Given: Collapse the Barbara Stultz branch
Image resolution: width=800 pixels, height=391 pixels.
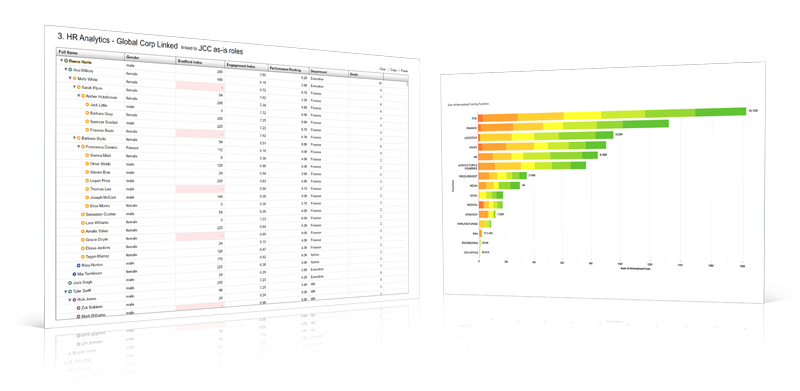Looking at the screenshot, I should 74,138.
